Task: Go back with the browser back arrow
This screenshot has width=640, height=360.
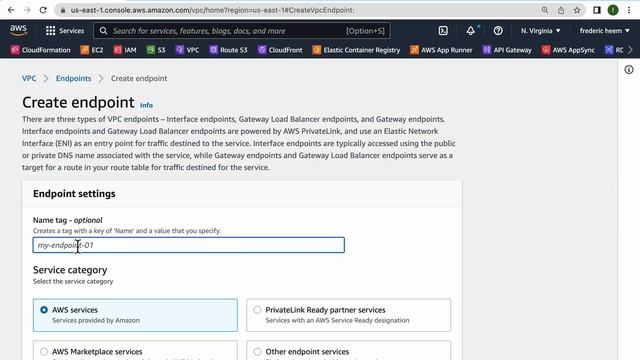Action: (11, 10)
